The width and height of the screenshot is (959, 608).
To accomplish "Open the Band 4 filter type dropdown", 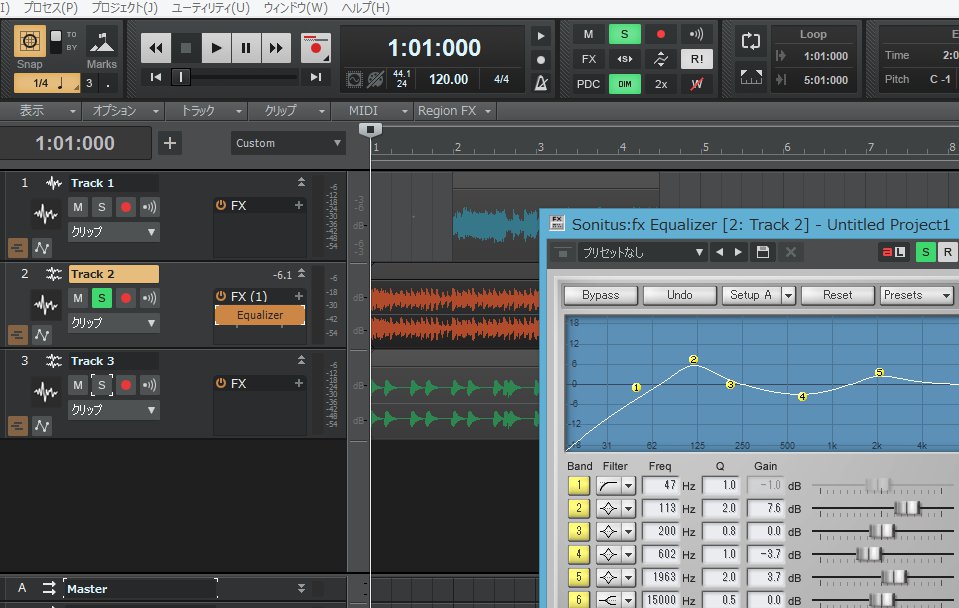I will 628,555.
